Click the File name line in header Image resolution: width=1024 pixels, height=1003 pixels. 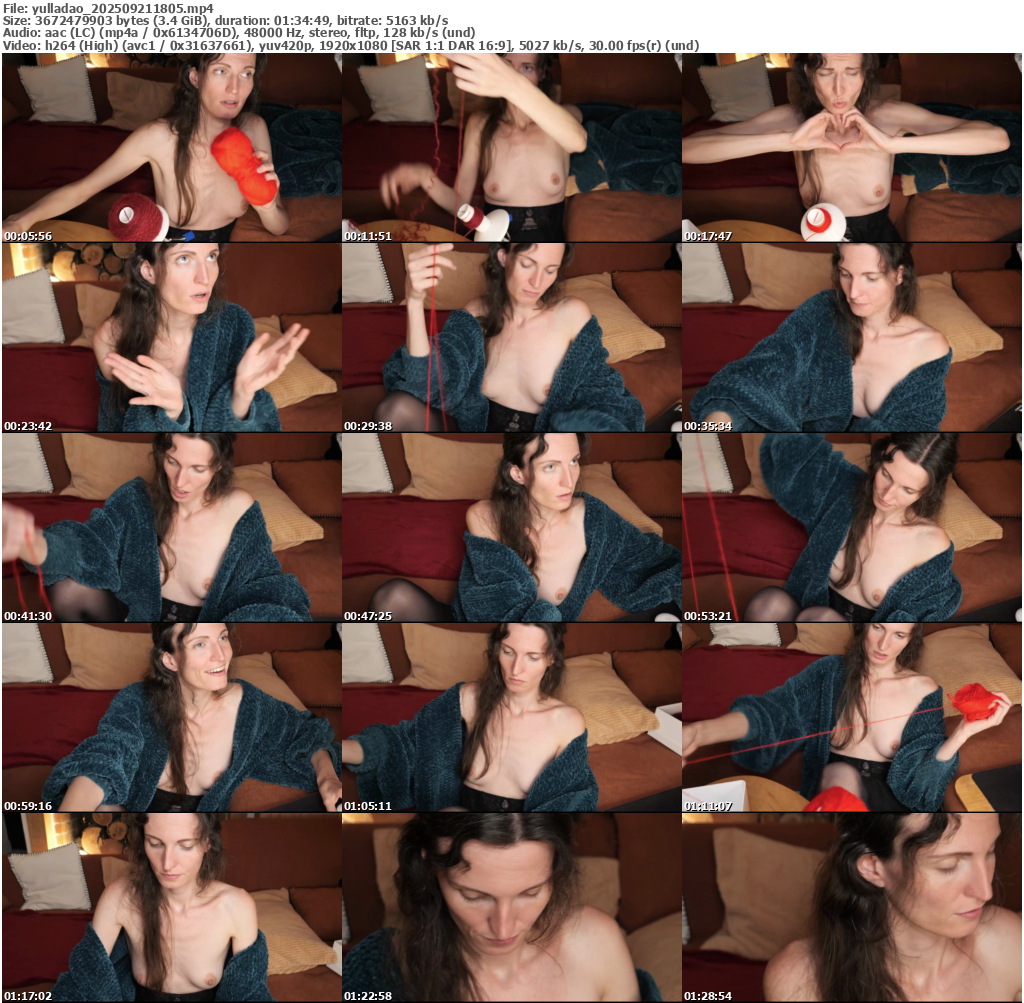(108, 7)
